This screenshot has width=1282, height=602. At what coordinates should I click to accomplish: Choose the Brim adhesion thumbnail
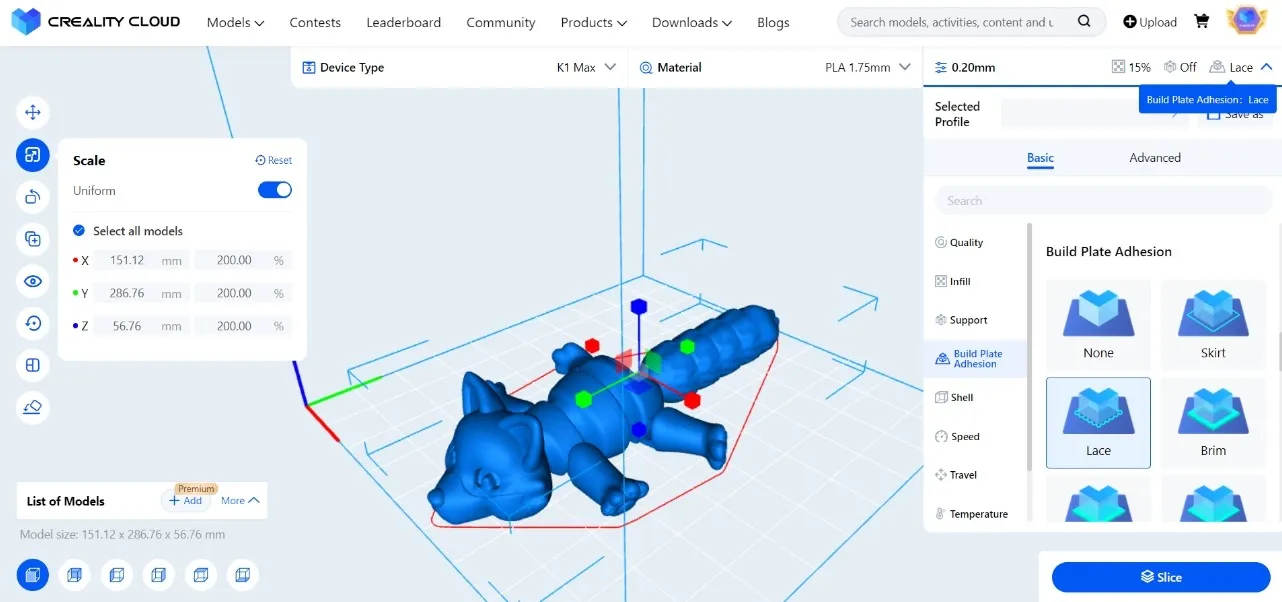point(1212,422)
